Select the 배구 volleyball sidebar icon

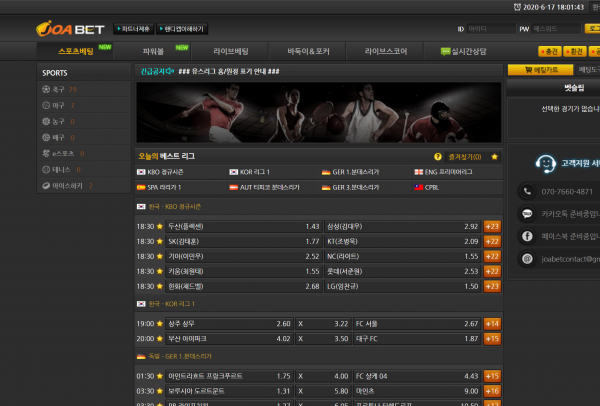click(x=46, y=137)
